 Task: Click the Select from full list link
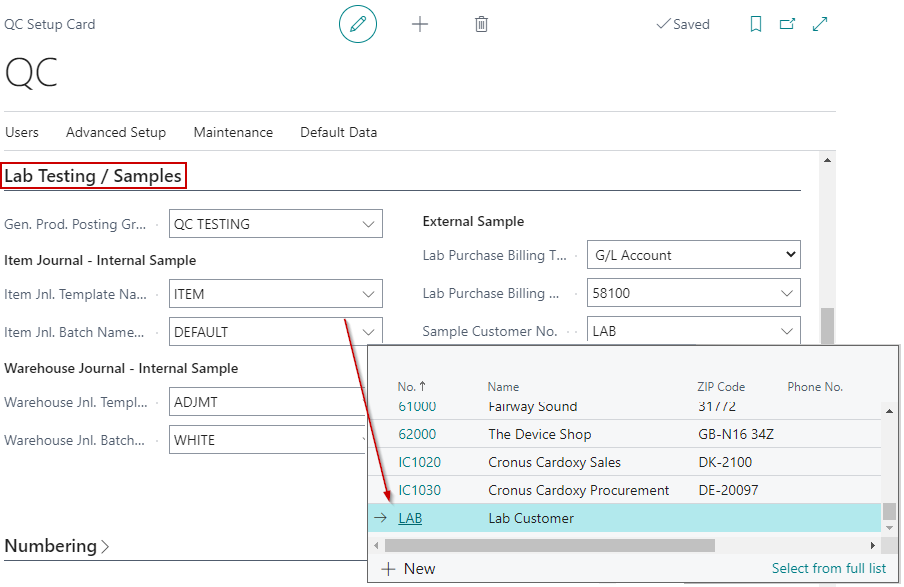(x=829, y=568)
